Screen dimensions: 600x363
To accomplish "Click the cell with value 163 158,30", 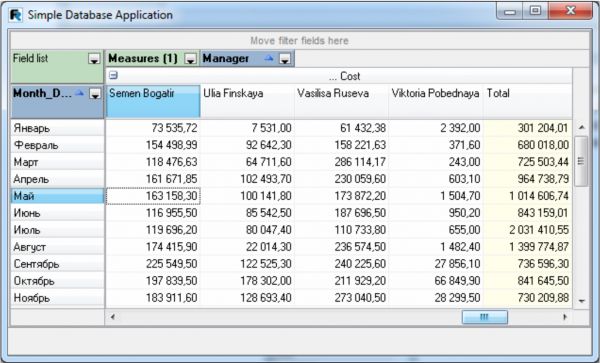I will pos(153,196).
